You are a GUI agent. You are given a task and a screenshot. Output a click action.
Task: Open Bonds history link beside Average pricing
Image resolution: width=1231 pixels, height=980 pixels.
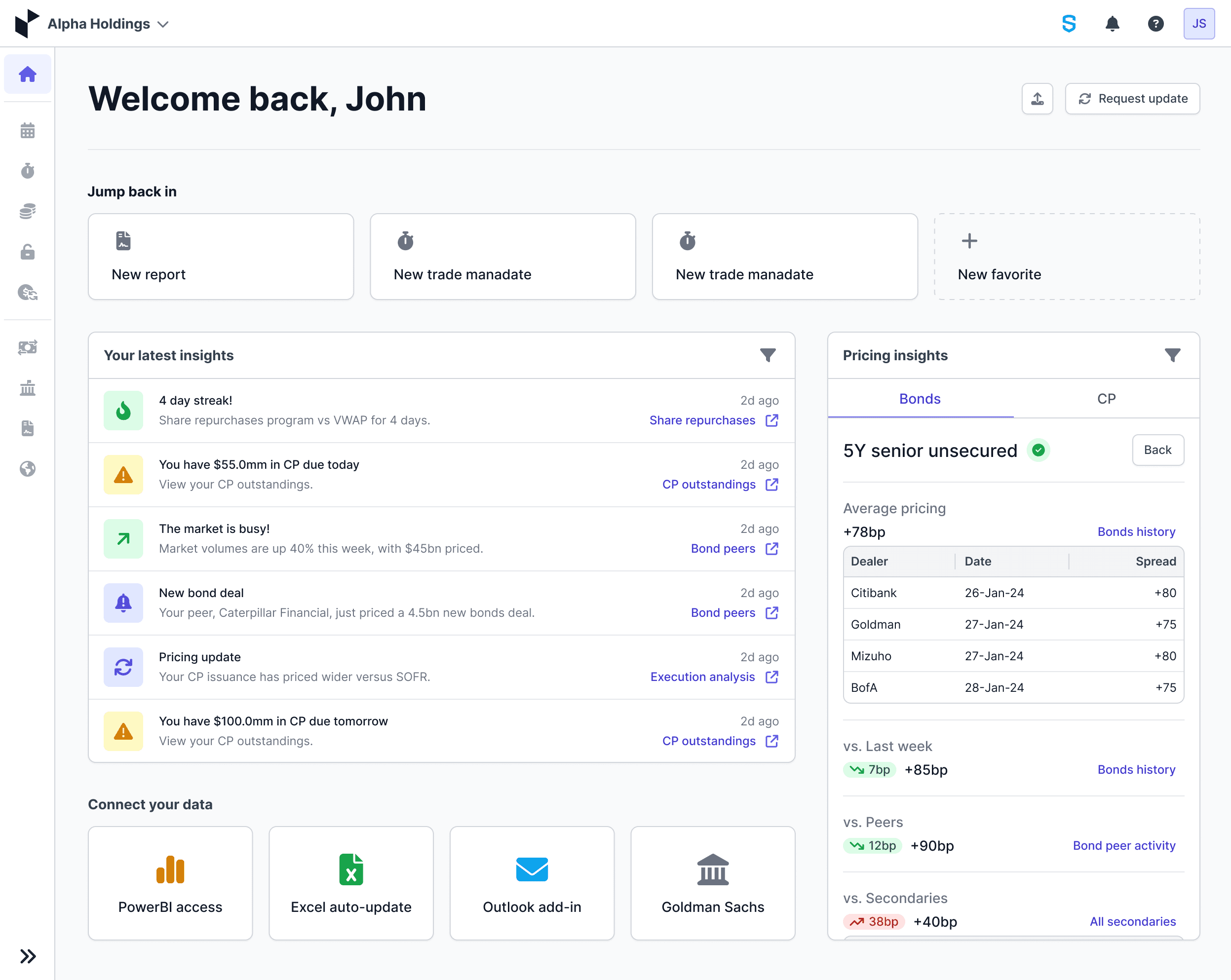click(x=1136, y=531)
